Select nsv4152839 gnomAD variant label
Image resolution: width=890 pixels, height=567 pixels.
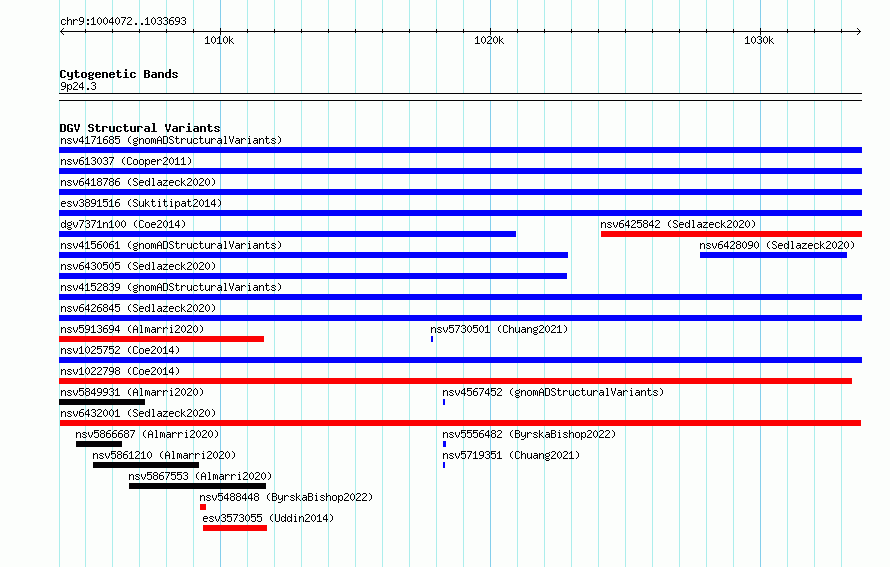pos(171,287)
